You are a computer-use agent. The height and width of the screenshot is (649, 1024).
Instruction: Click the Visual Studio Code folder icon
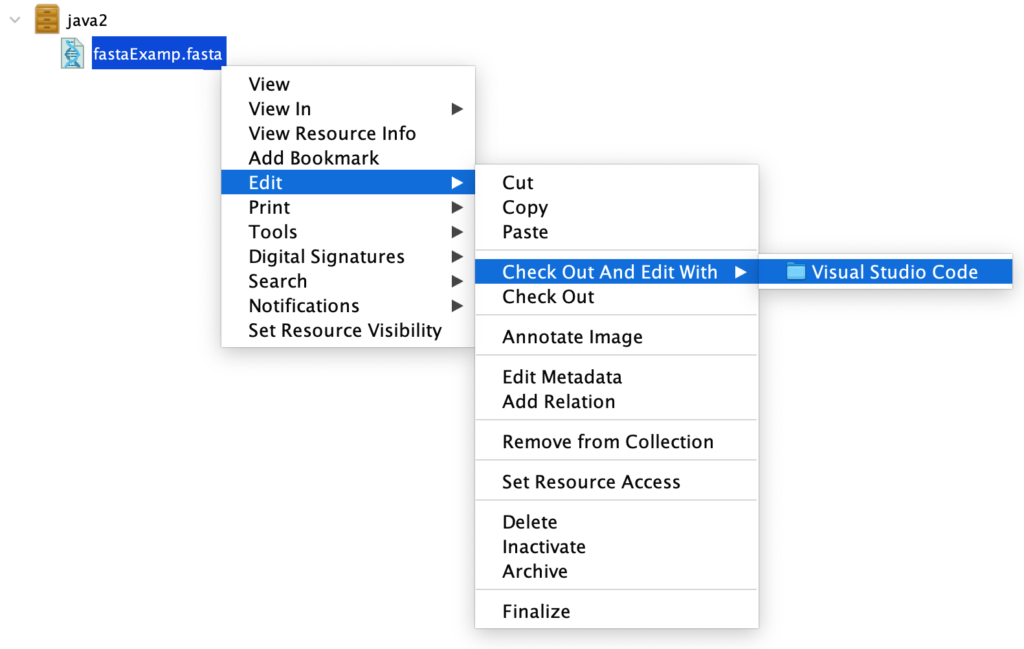pyautogui.click(x=796, y=272)
